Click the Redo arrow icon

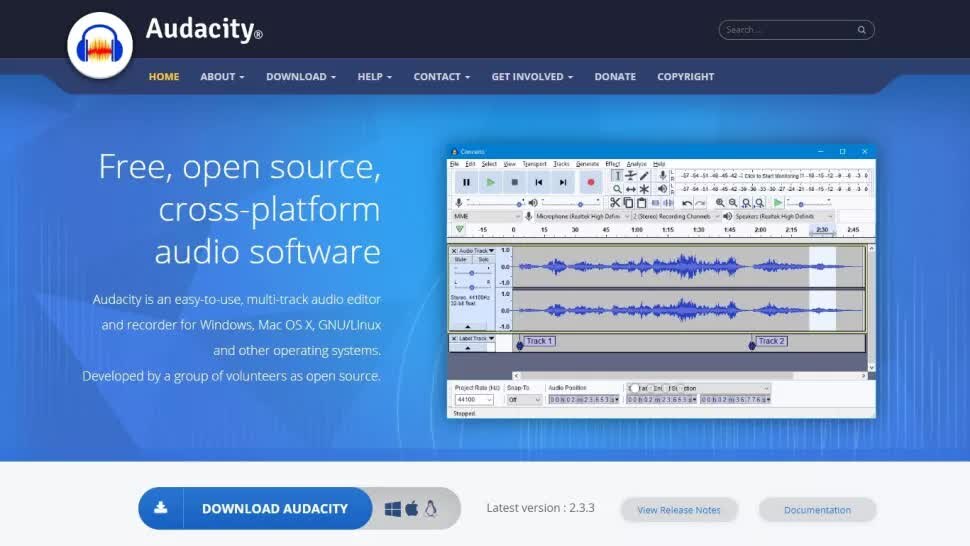point(700,203)
